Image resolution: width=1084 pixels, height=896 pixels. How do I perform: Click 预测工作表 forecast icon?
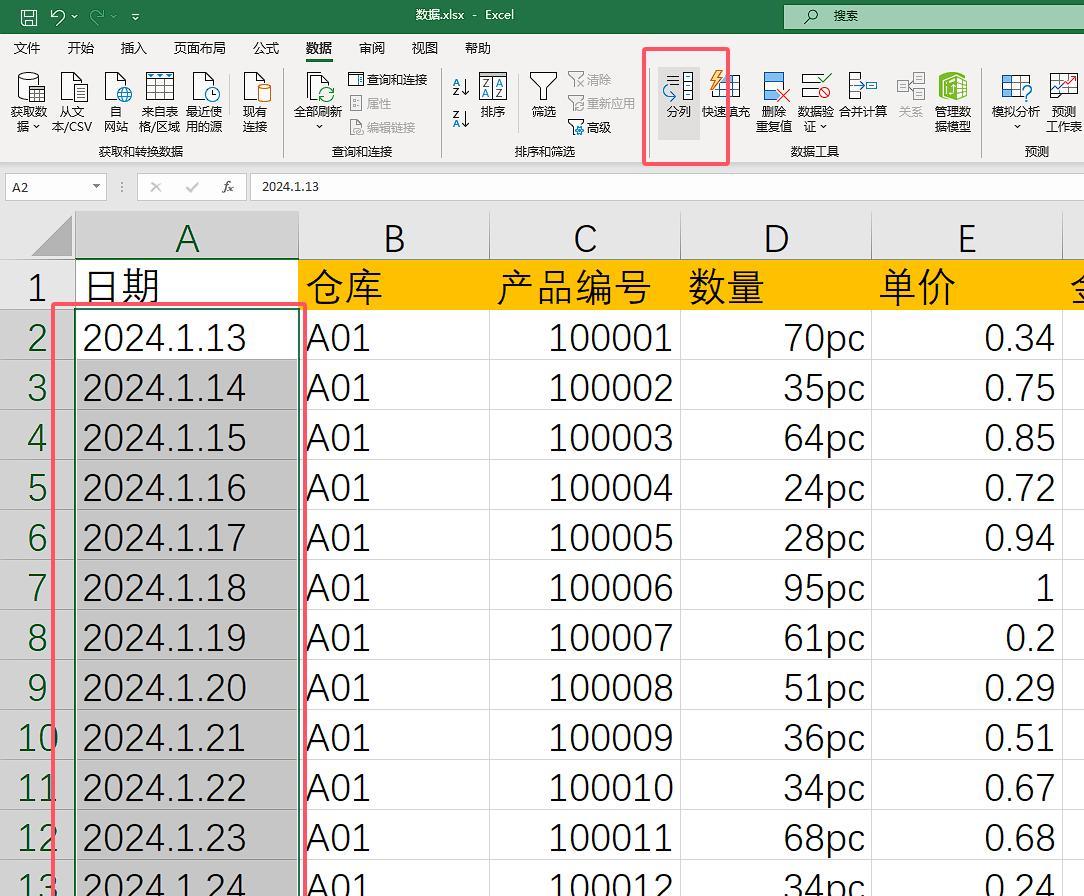[x=1063, y=87]
